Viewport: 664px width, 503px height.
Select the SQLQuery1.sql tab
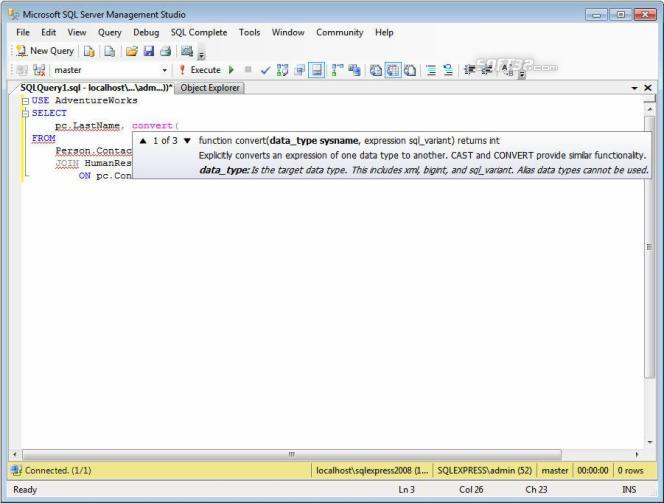click(x=96, y=88)
